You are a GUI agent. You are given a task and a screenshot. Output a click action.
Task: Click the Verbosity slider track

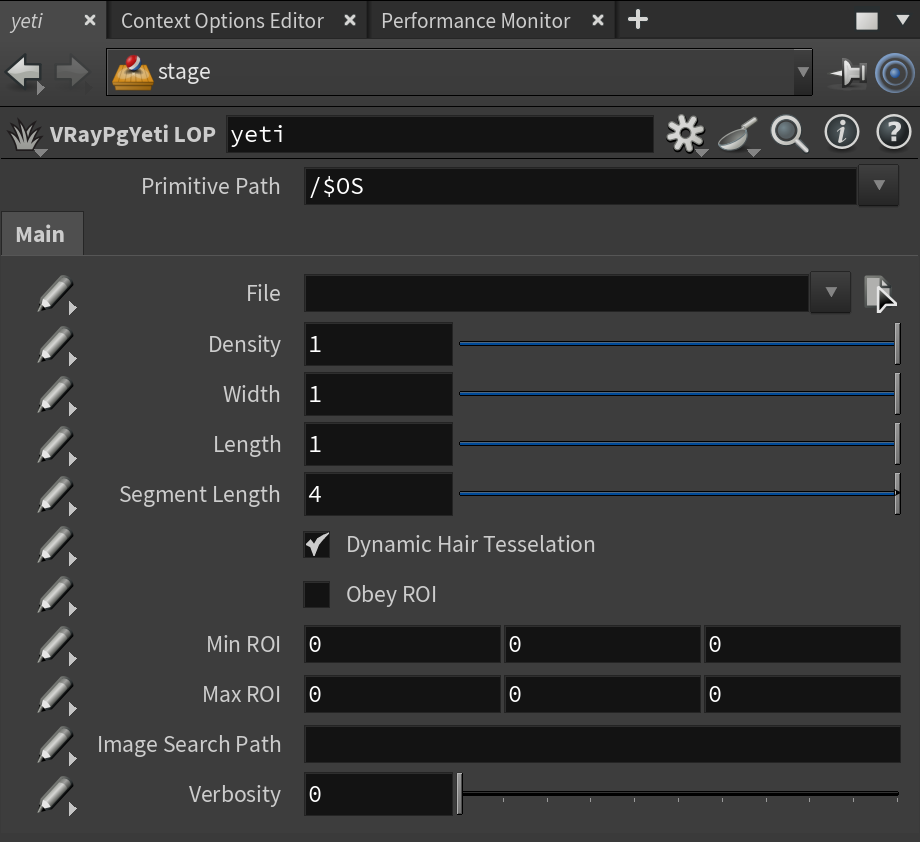pyautogui.click(x=679, y=794)
